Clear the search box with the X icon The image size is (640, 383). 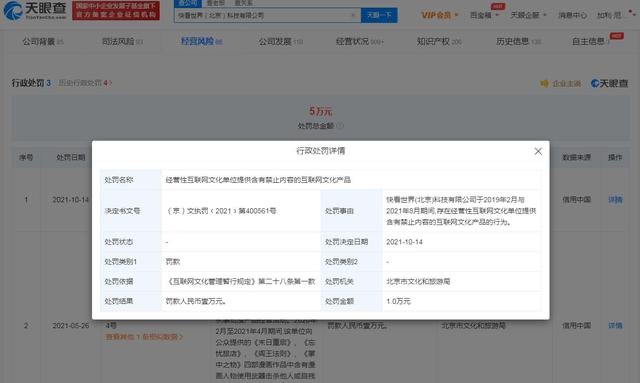[x=353, y=16]
